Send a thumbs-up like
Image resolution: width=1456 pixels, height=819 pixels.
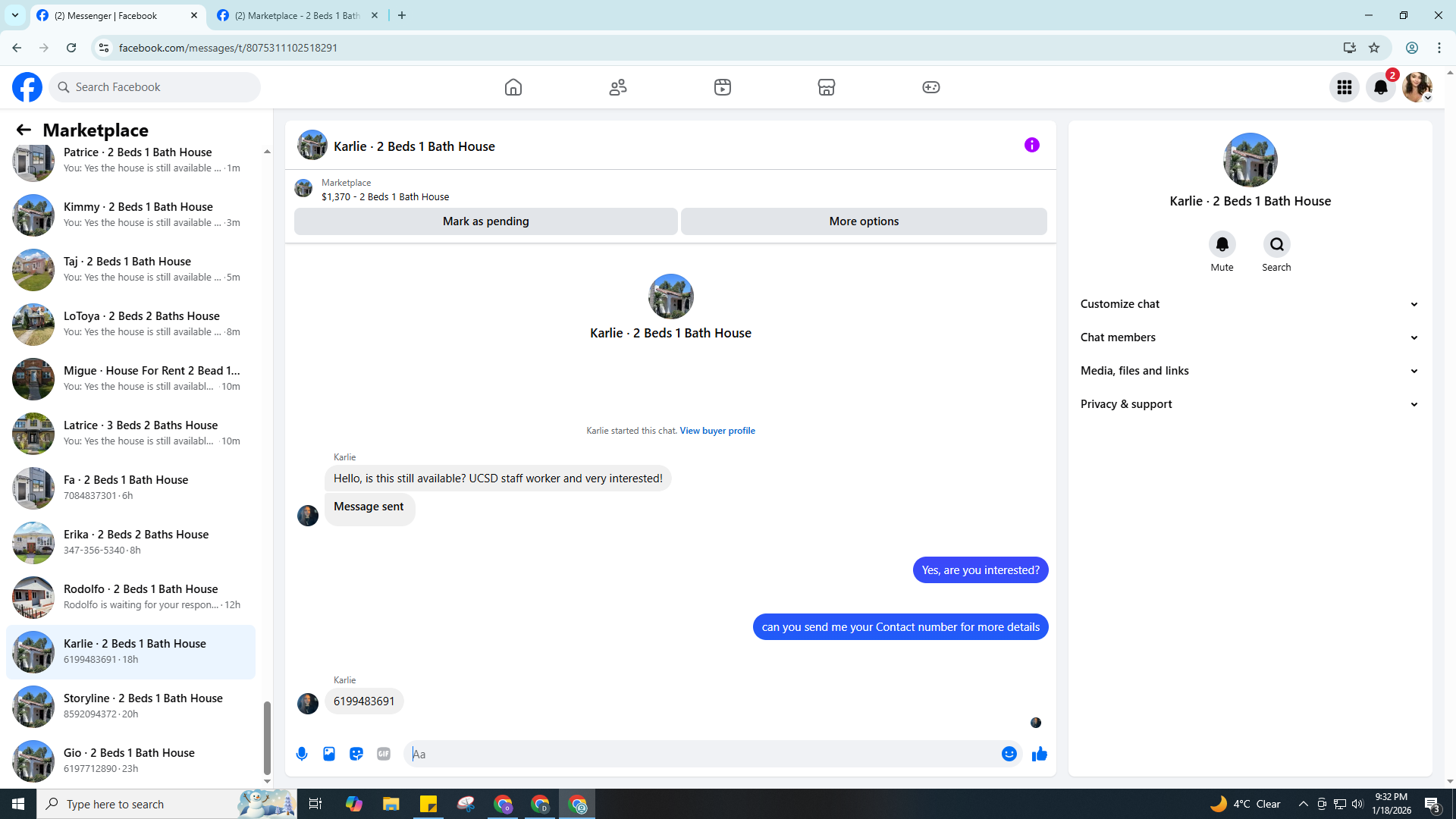(x=1039, y=754)
